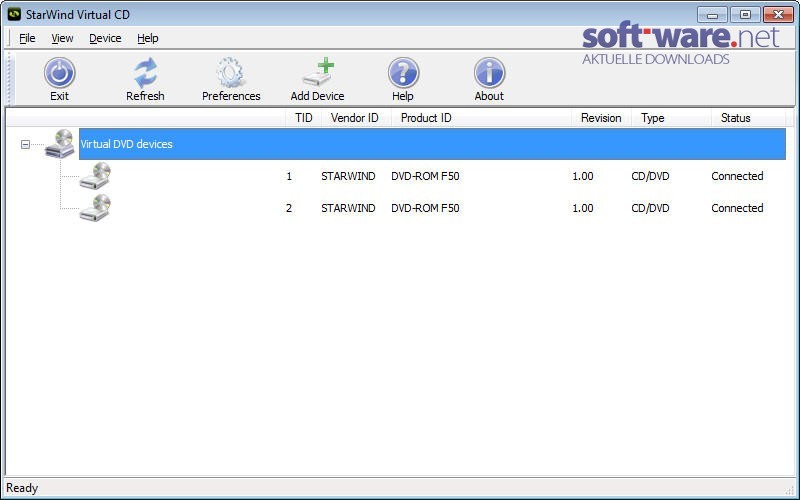Screen dimensions: 800x500
Task: Click STARWIND vendor in row TID 2
Action: point(348,208)
